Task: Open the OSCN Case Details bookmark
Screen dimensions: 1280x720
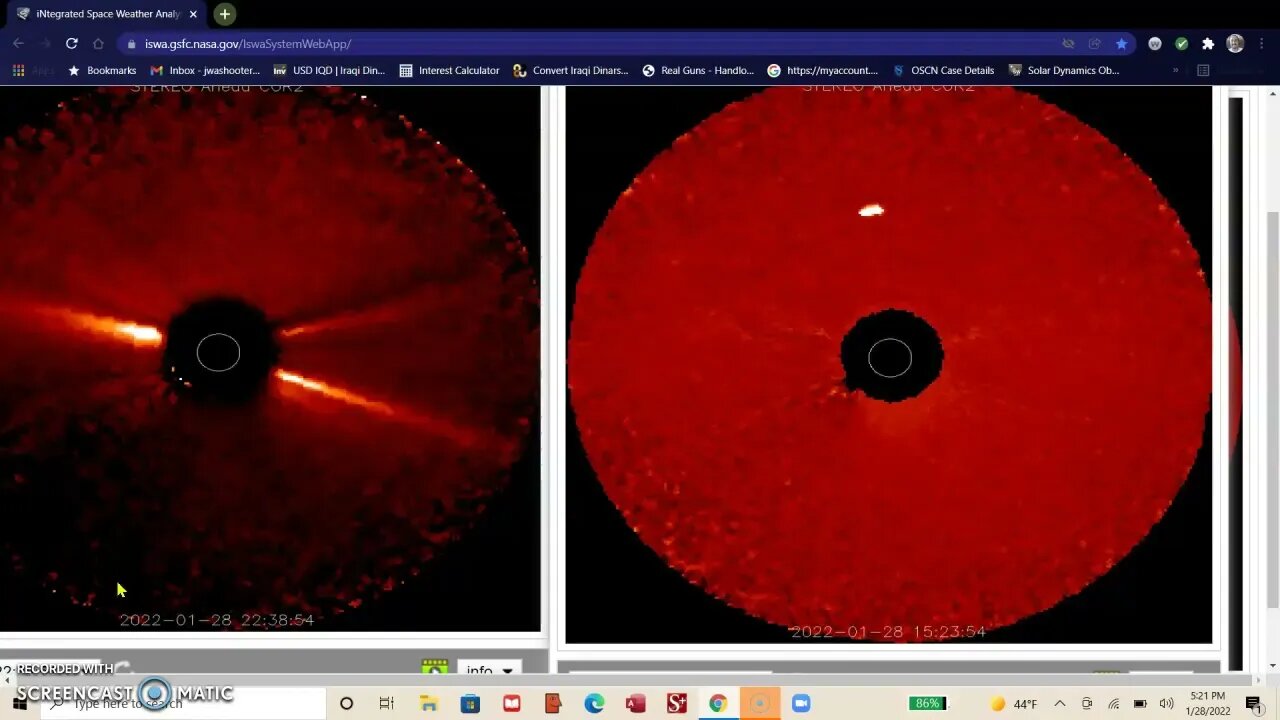Action: point(943,71)
